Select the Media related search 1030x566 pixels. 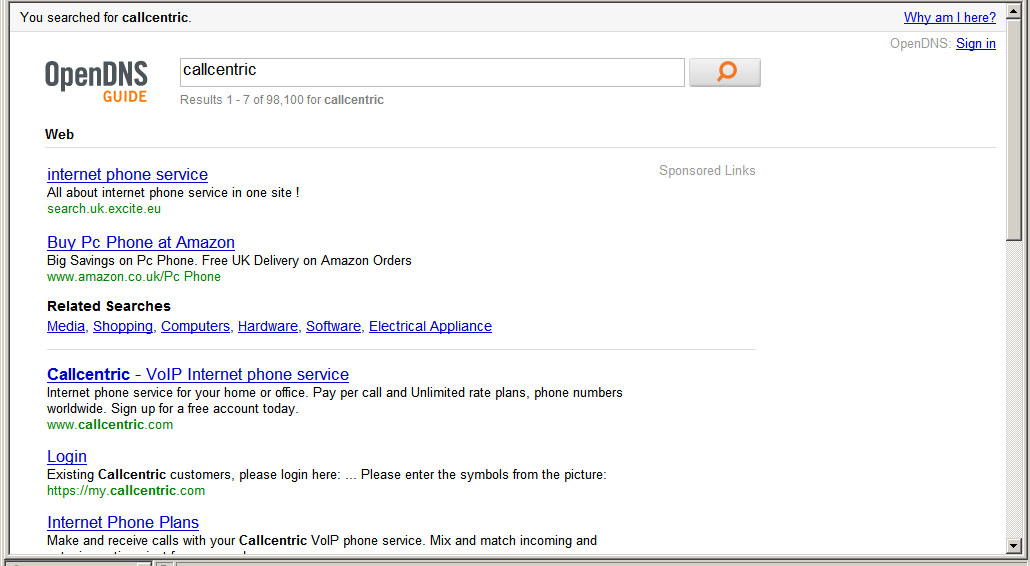[x=65, y=326]
